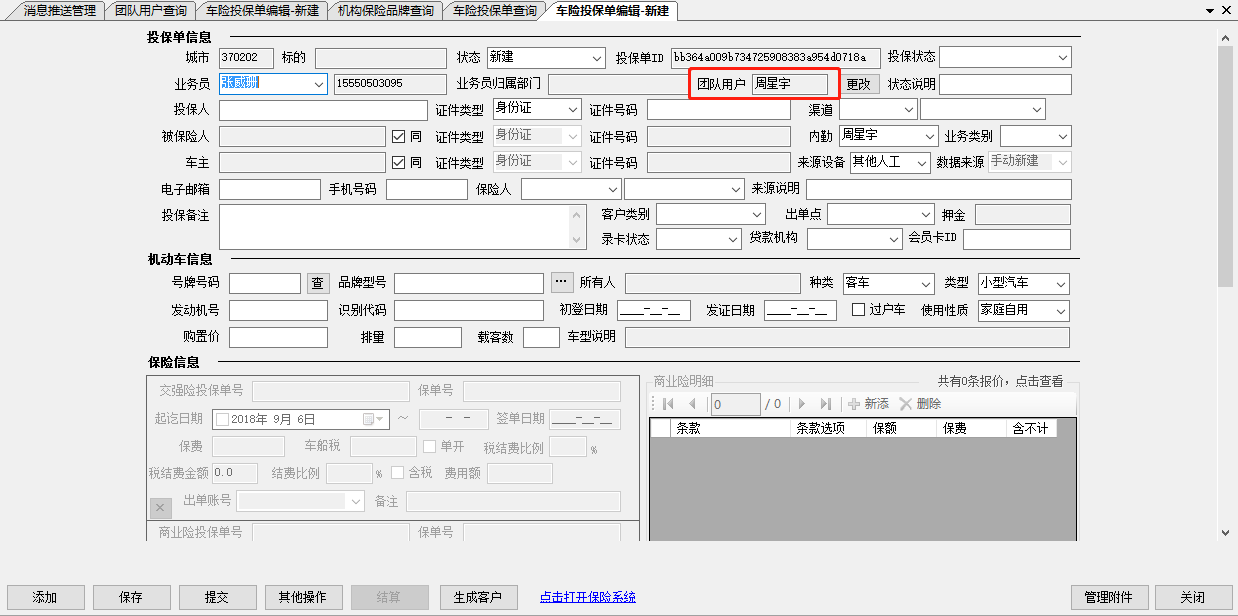
Task: Switch to the 消息推送管理 tab
Action: pyautogui.click(x=59, y=11)
